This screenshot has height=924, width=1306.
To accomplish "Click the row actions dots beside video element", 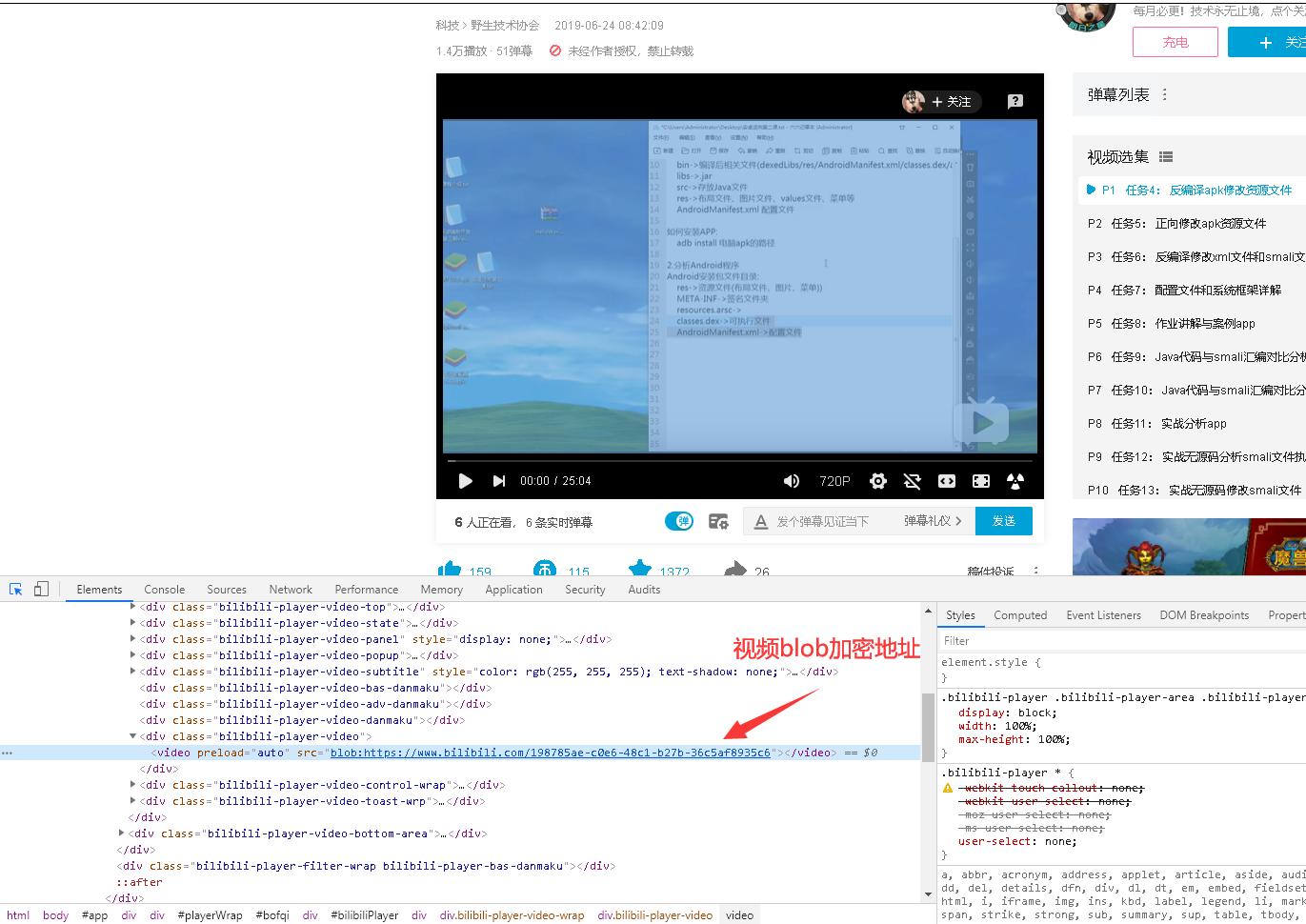I will point(7,753).
